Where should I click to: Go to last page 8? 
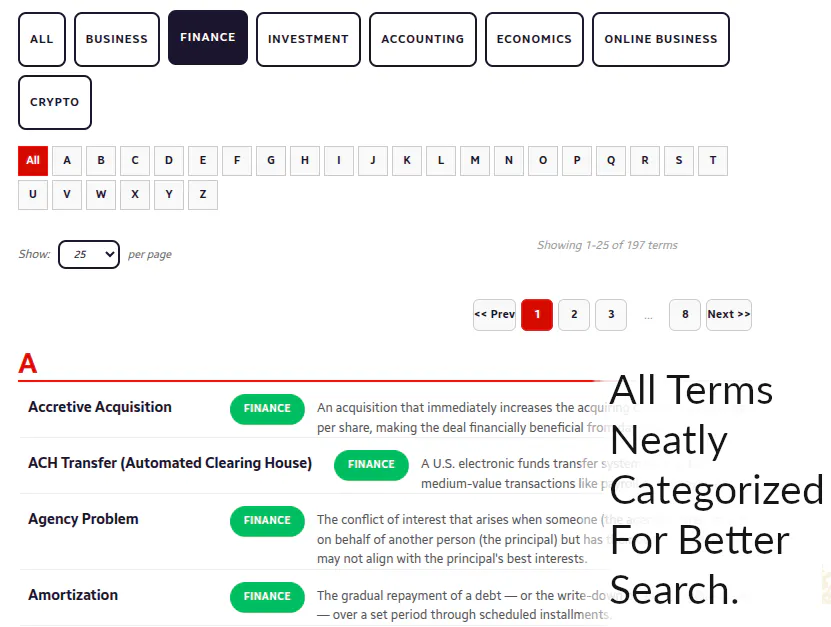685,315
